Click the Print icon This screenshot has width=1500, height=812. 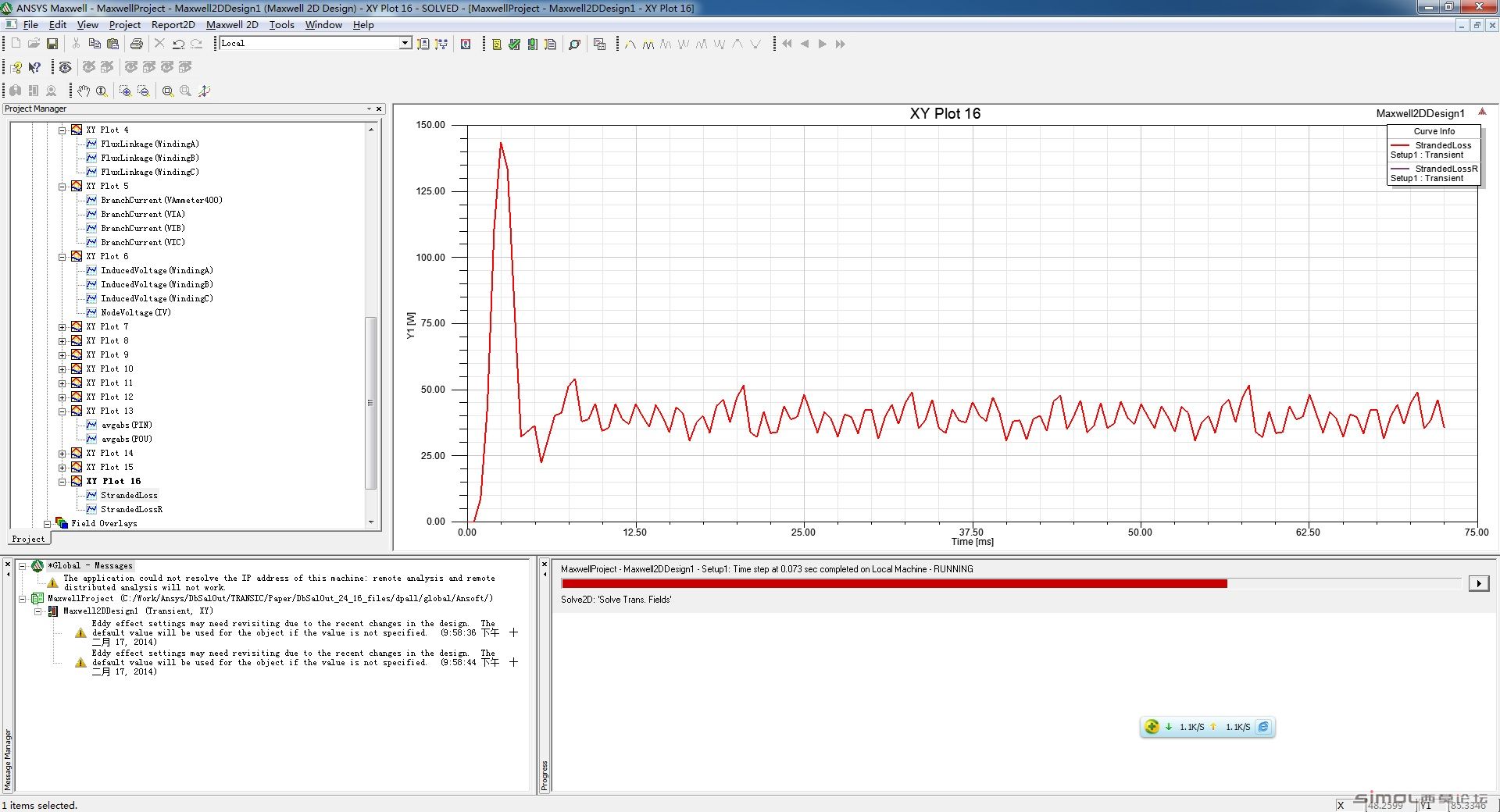(x=137, y=44)
